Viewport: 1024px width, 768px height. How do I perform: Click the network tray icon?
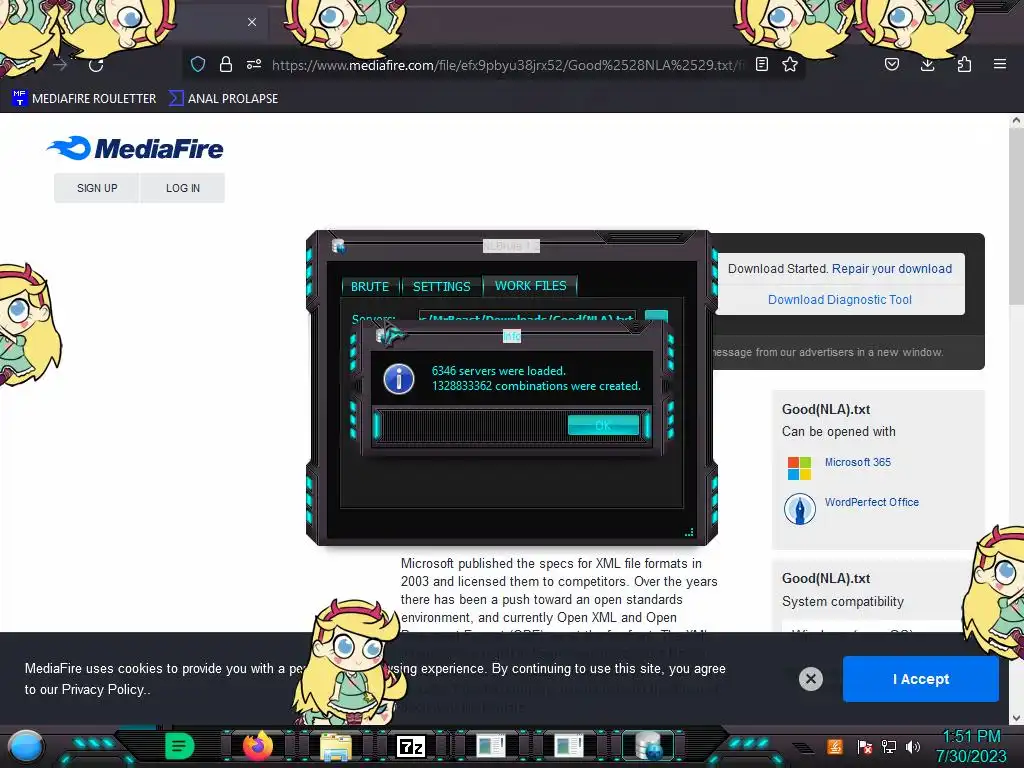(889, 747)
